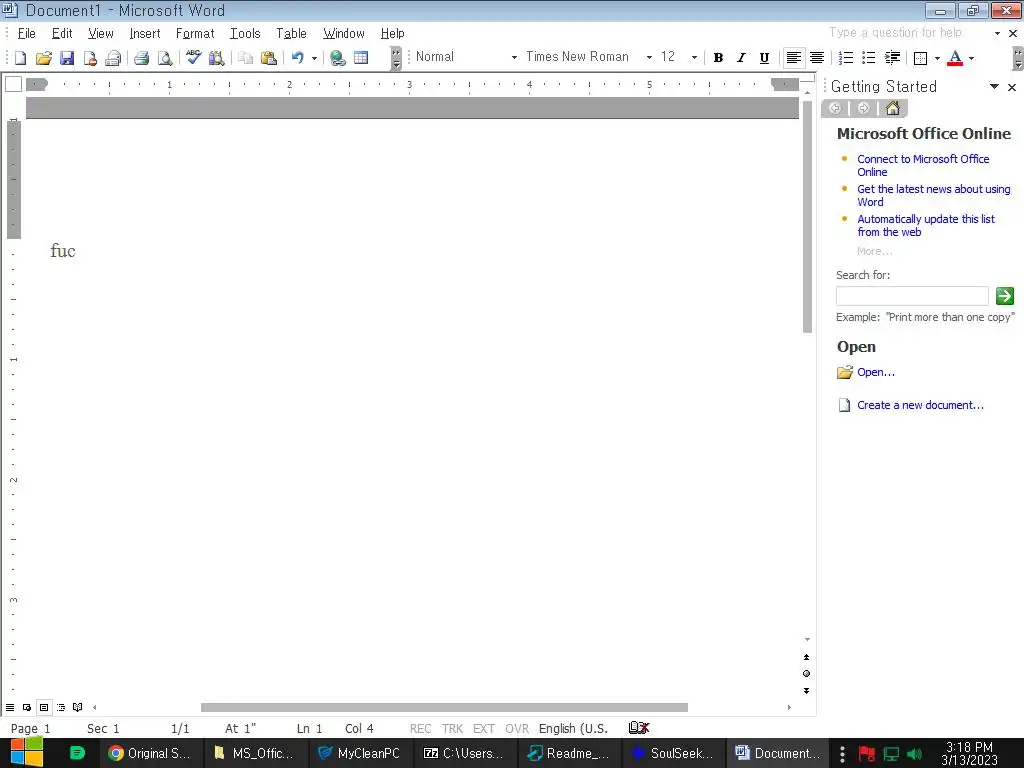Open the Getting Started pane dropdown
The image size is (1024, 768).
tap(994, 86)
